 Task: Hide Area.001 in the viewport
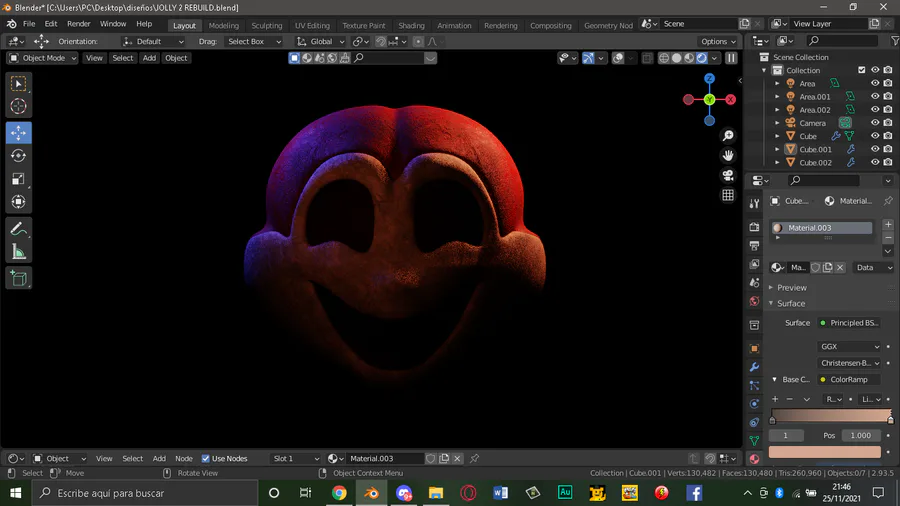point(875,96)
